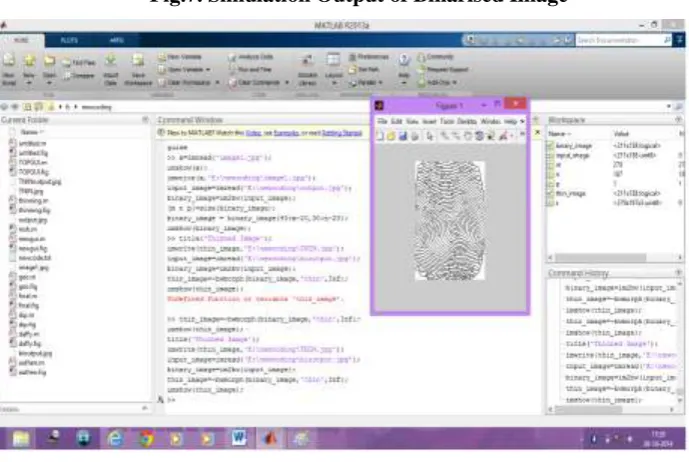The image size is (689, 462).
Task: Click Run and Time
Action: [x=250, y=69]
